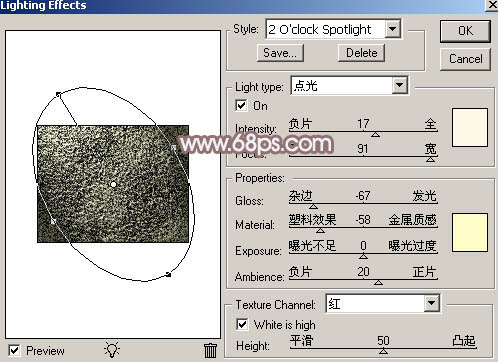Click the Material value -58
498x362 pixels.
click(x=363, y=220)
